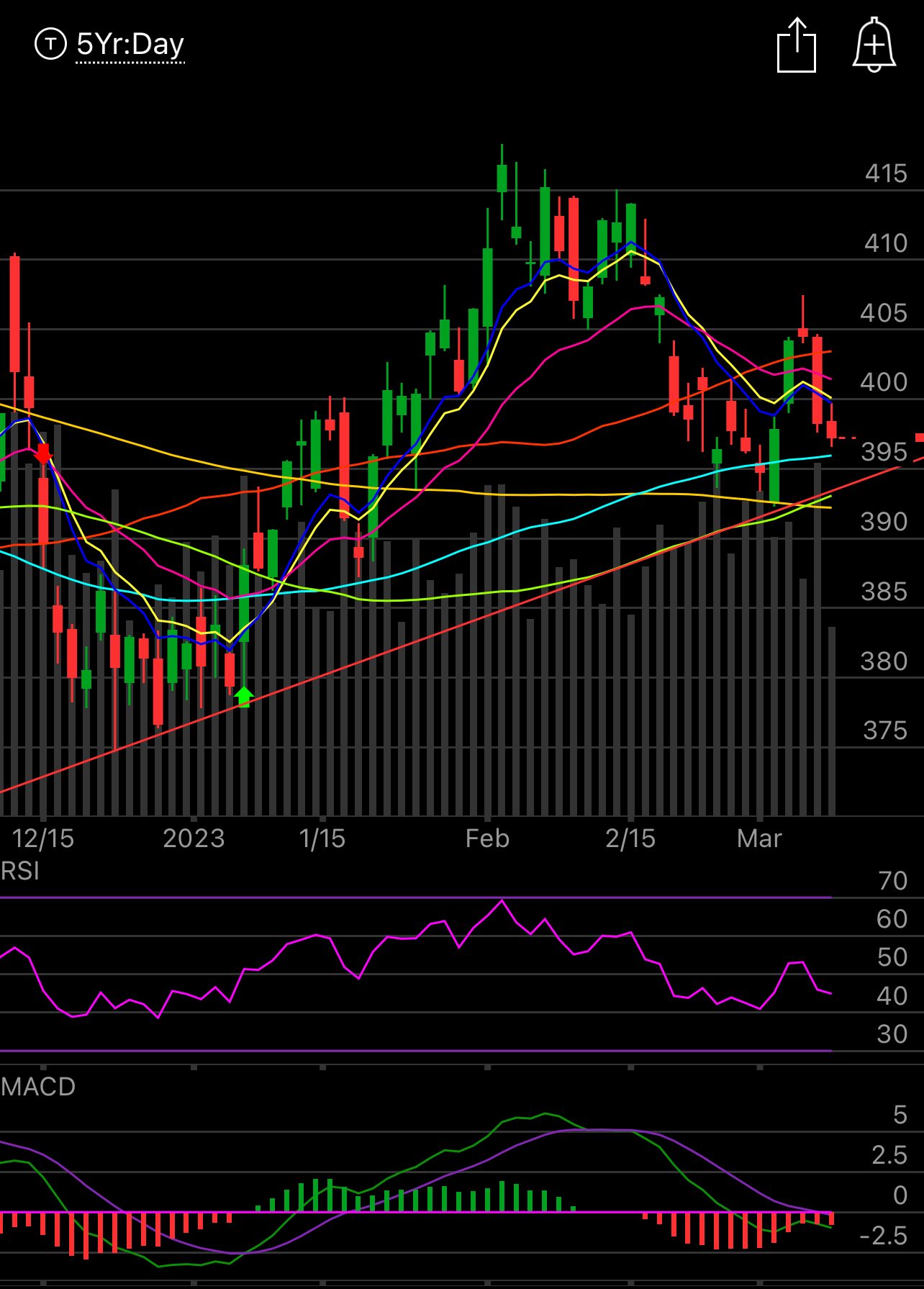Image resolution: width=924 pixels, height=1289 pixels.
Task: Tap the RSI 30 level label
Action: (x=892, y=1034)
